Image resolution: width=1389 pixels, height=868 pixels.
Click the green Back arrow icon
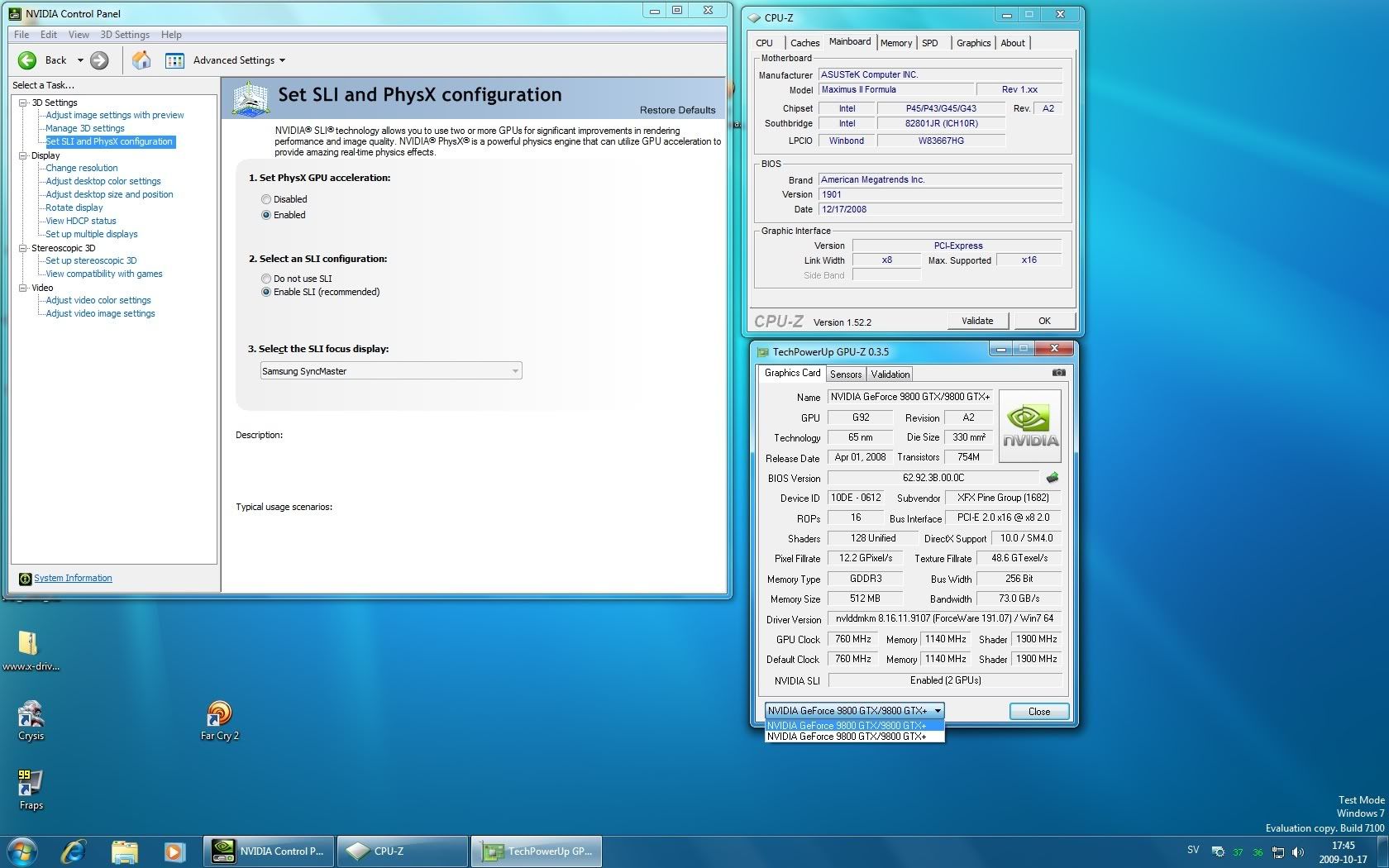[x=27, y=60]
